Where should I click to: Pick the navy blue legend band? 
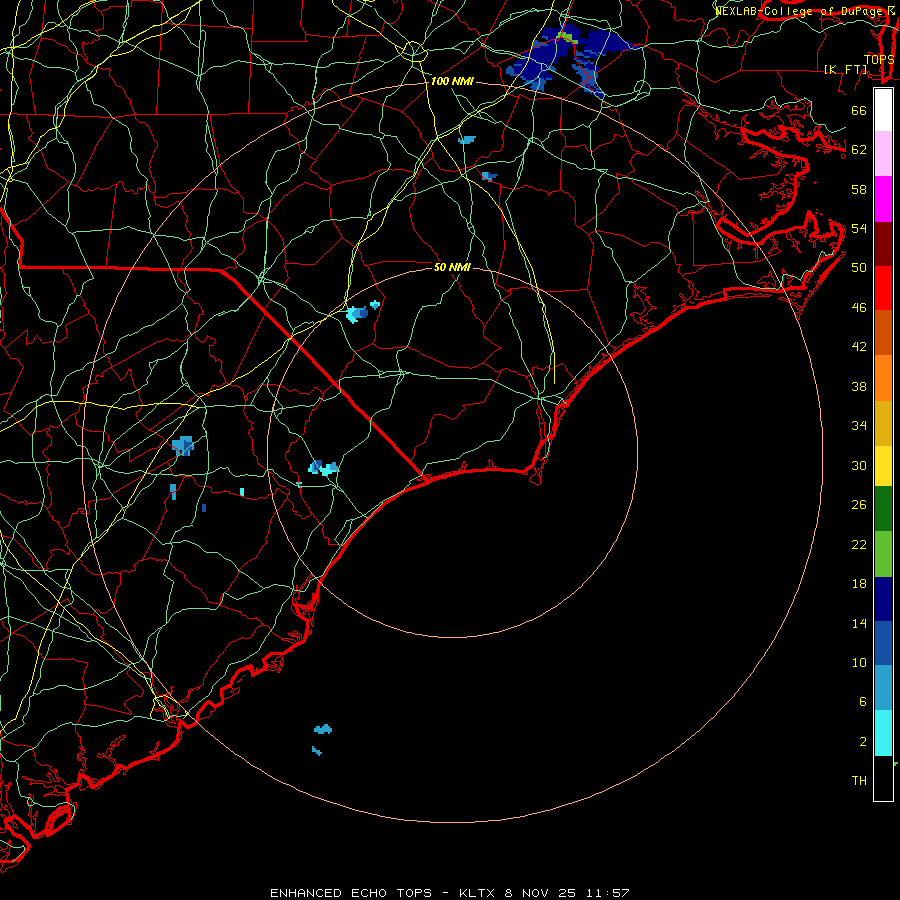pos(883,599)
